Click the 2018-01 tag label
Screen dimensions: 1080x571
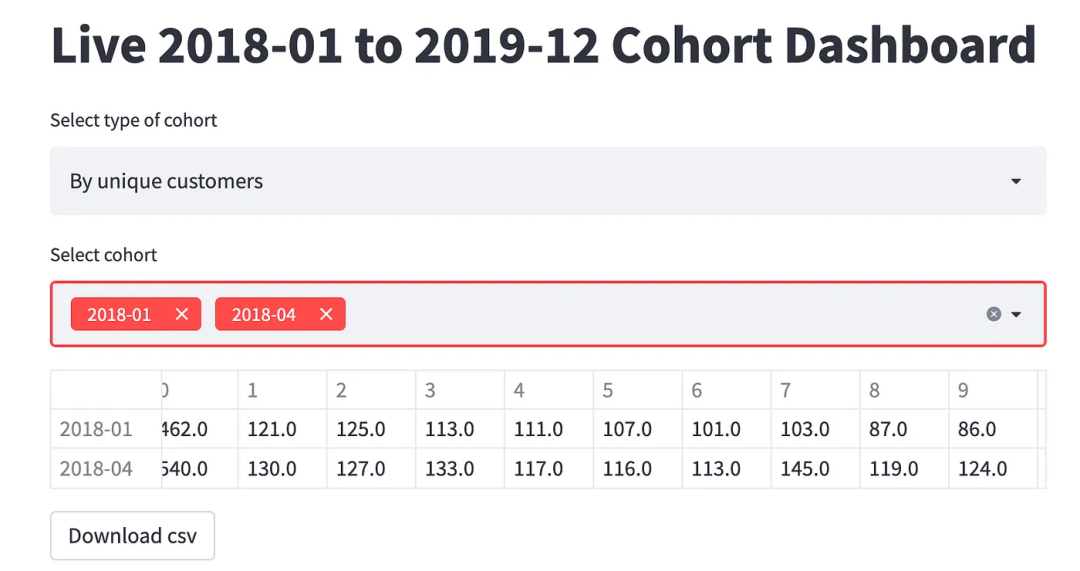119,314
